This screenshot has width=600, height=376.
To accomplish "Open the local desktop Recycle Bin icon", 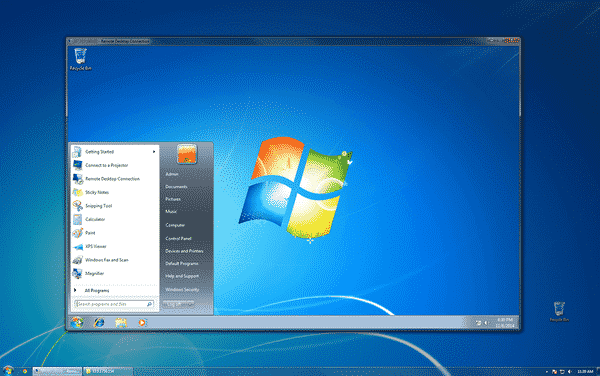I will click(x=559, y=311).
